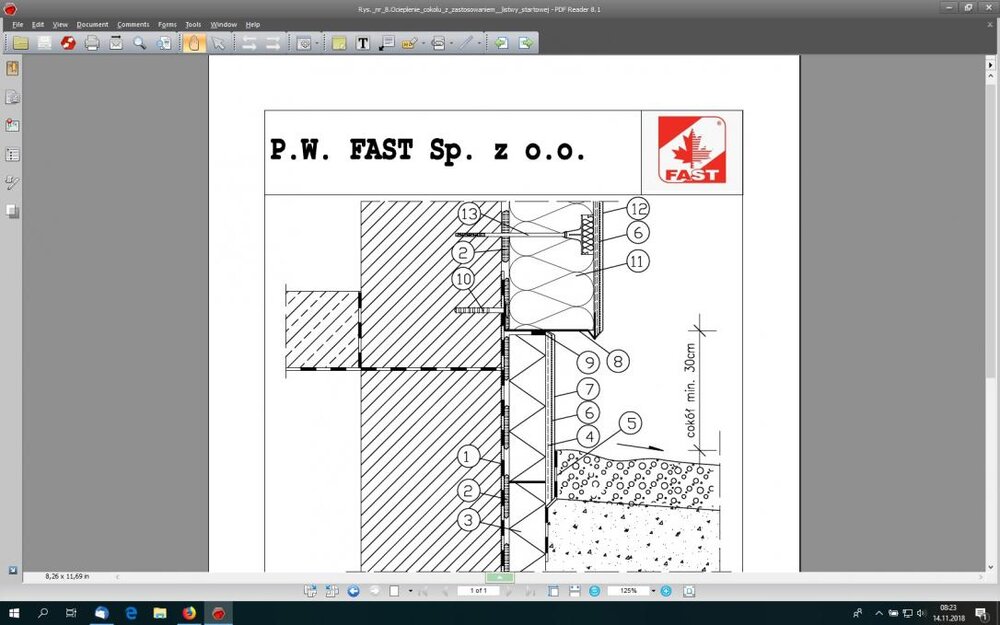The height and width of the screenshot is (625, 1000).
Task: Open the Find magnifier tool
Action: (140, 43)
